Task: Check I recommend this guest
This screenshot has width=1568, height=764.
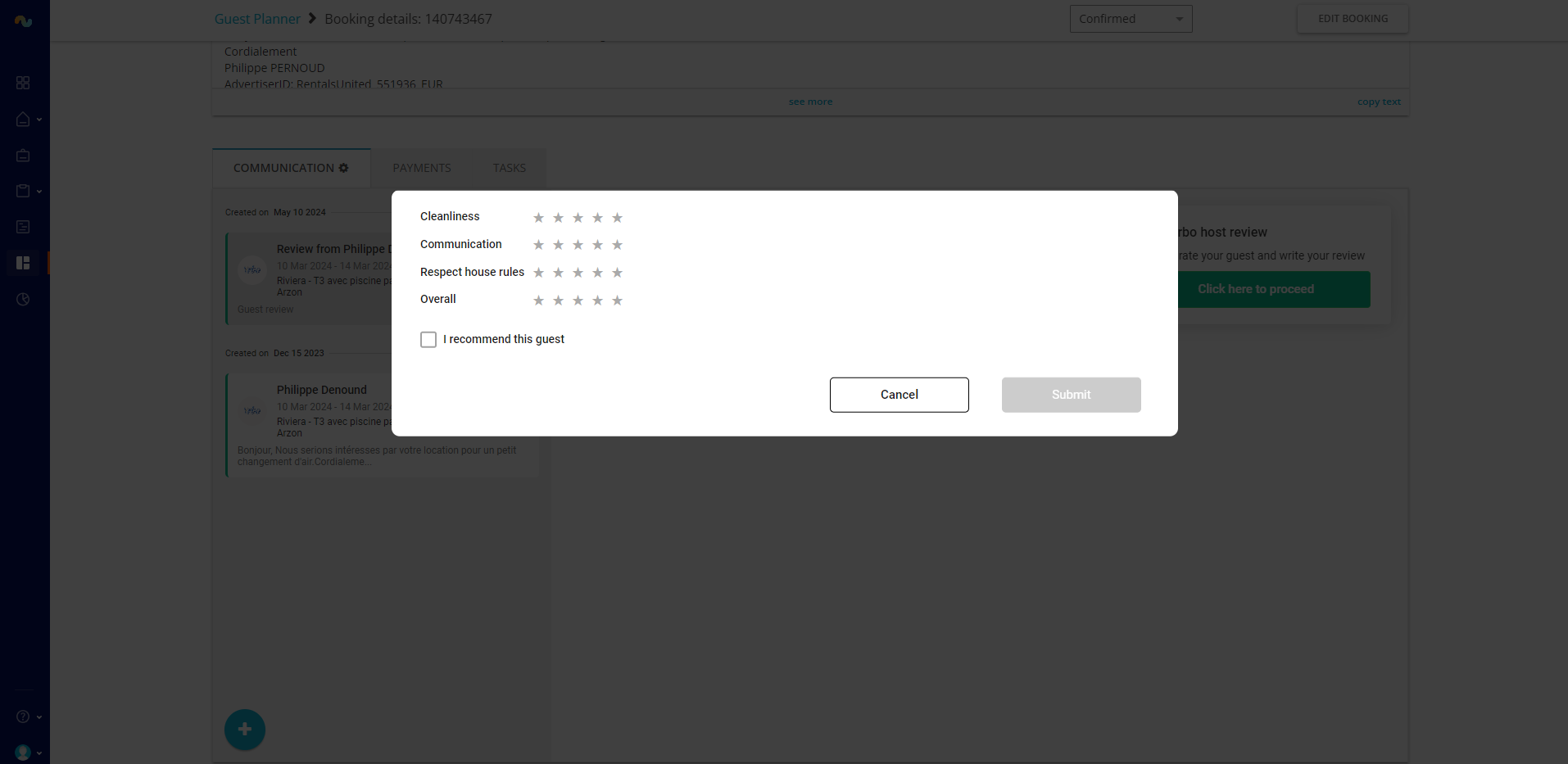Action: [x=428, y=339]
